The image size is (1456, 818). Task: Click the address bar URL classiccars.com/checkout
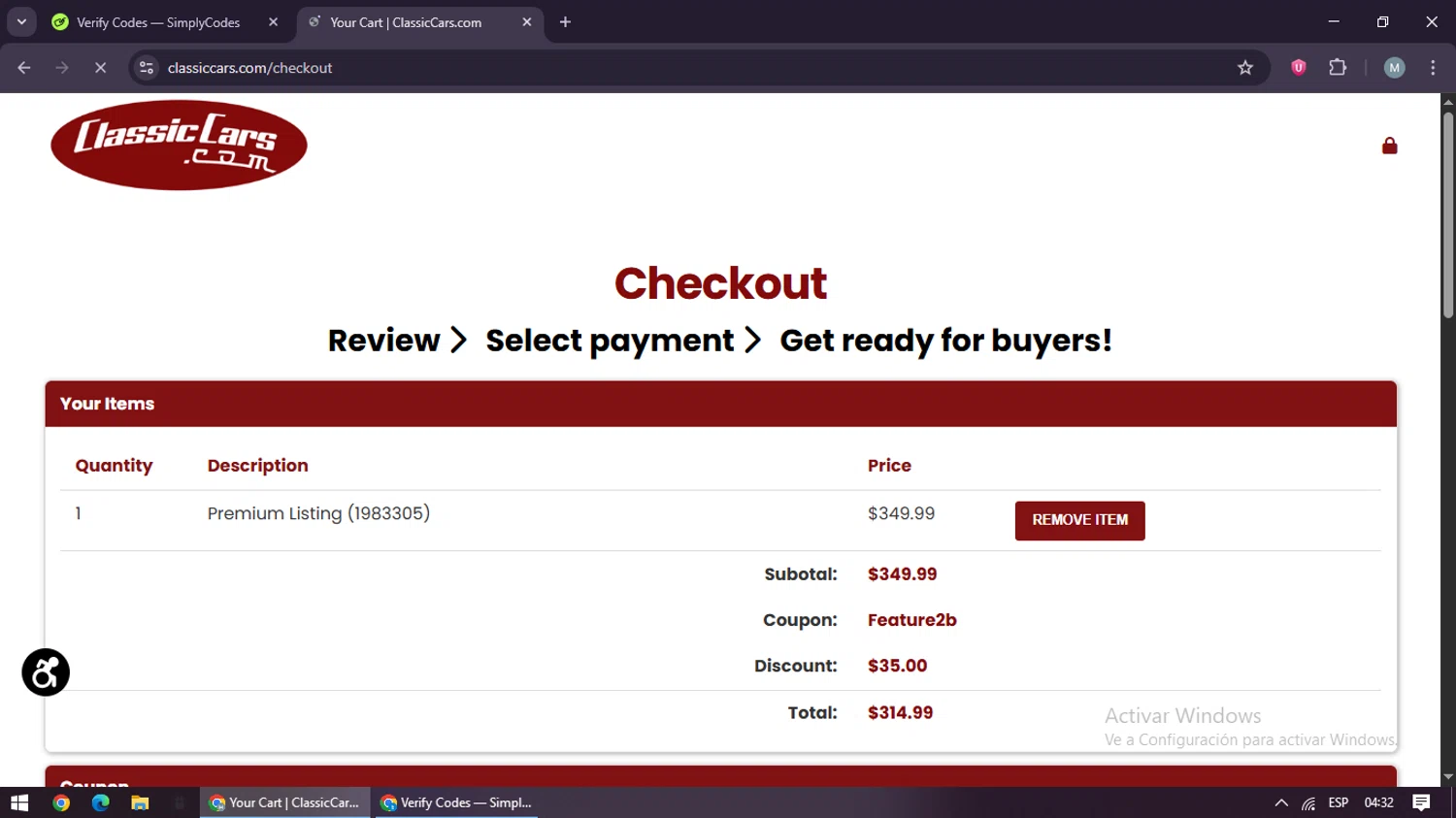(x=249, y=68)
